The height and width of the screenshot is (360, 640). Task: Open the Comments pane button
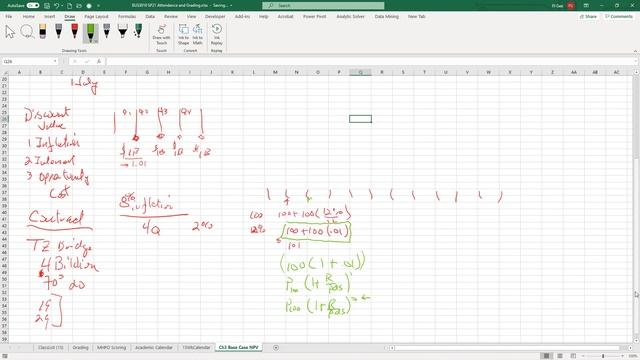click(x=618, y=16)
